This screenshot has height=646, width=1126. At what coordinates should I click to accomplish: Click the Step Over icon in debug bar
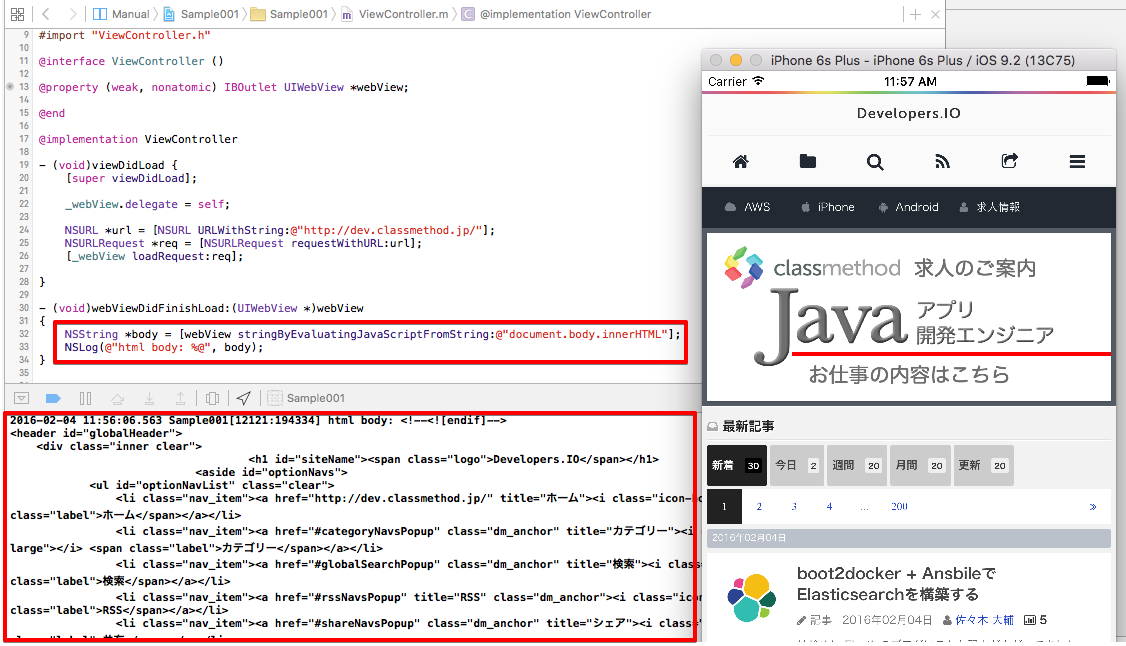pyautogui.click(x=118, y=398)
